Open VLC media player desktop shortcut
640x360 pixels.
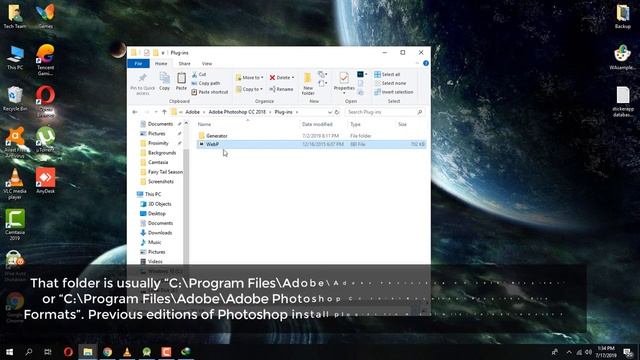click(x=15, y=184)
